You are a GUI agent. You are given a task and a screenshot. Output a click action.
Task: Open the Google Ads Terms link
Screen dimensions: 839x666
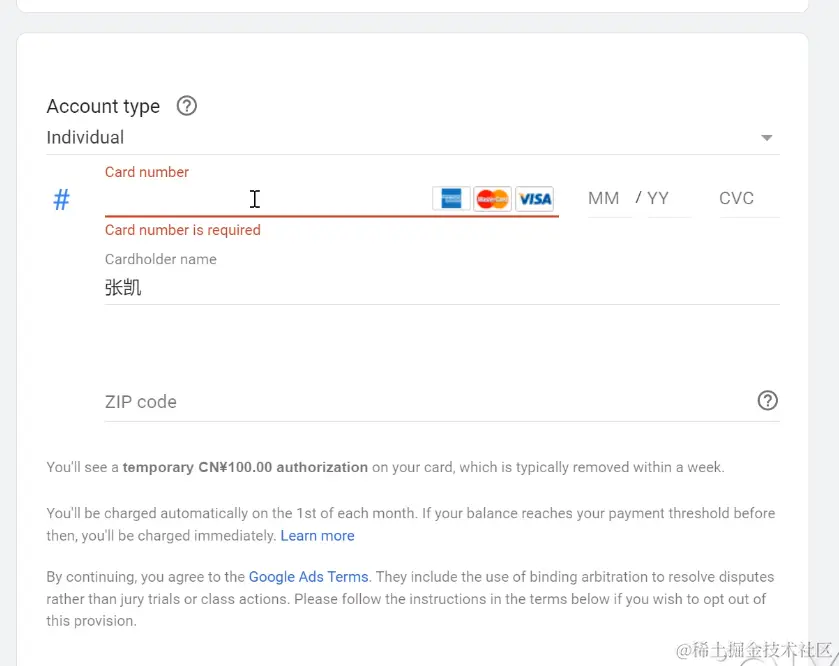(x=309, y=577)
